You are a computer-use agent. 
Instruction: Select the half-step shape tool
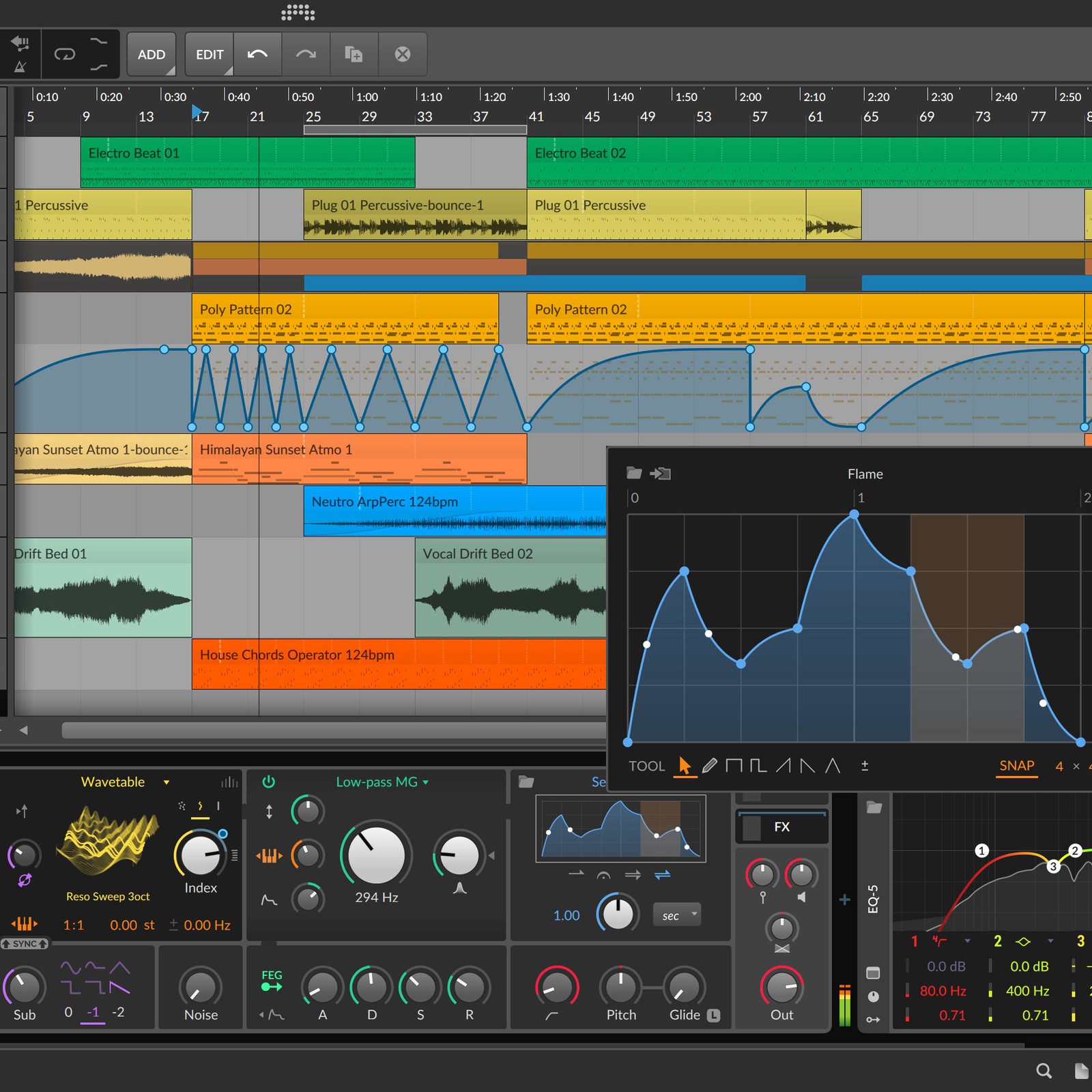click(x=758, y=766)
